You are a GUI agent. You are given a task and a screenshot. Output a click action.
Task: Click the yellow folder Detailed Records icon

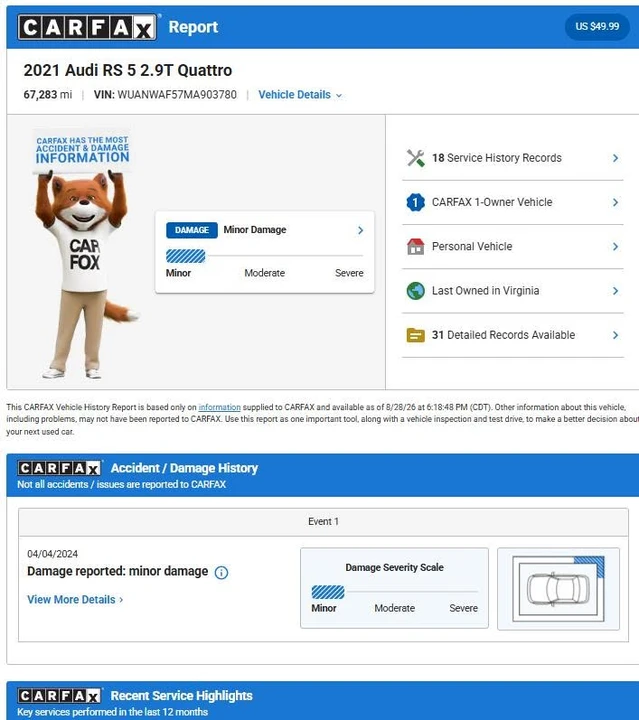pyautogui.click(x=415, y=335)
